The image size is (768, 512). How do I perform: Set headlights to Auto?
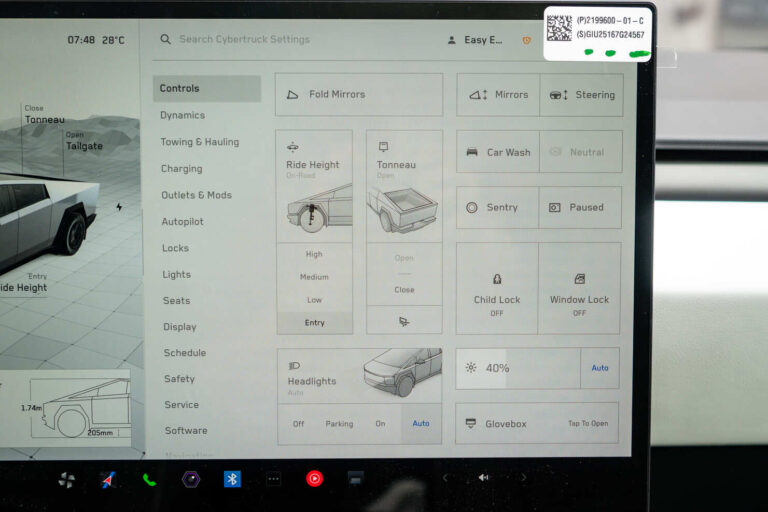(421, 424)
